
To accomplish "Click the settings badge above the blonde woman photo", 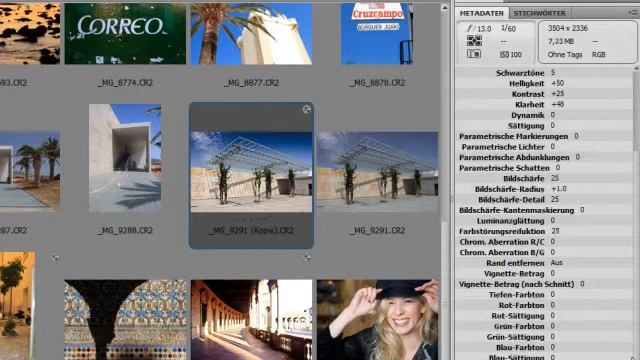I will pos(307,257).
